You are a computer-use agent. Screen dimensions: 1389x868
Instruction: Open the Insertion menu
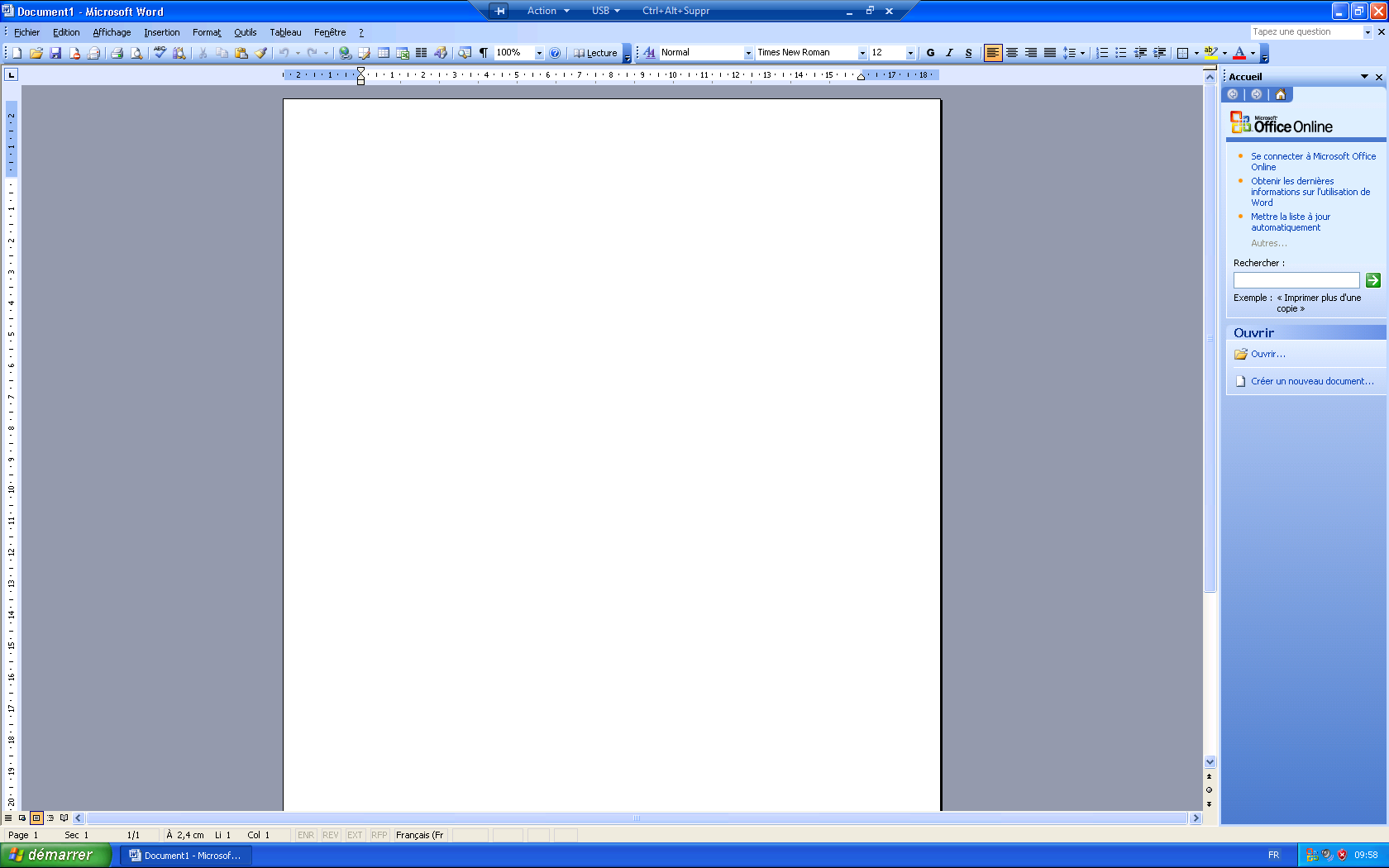pos(161,32)
